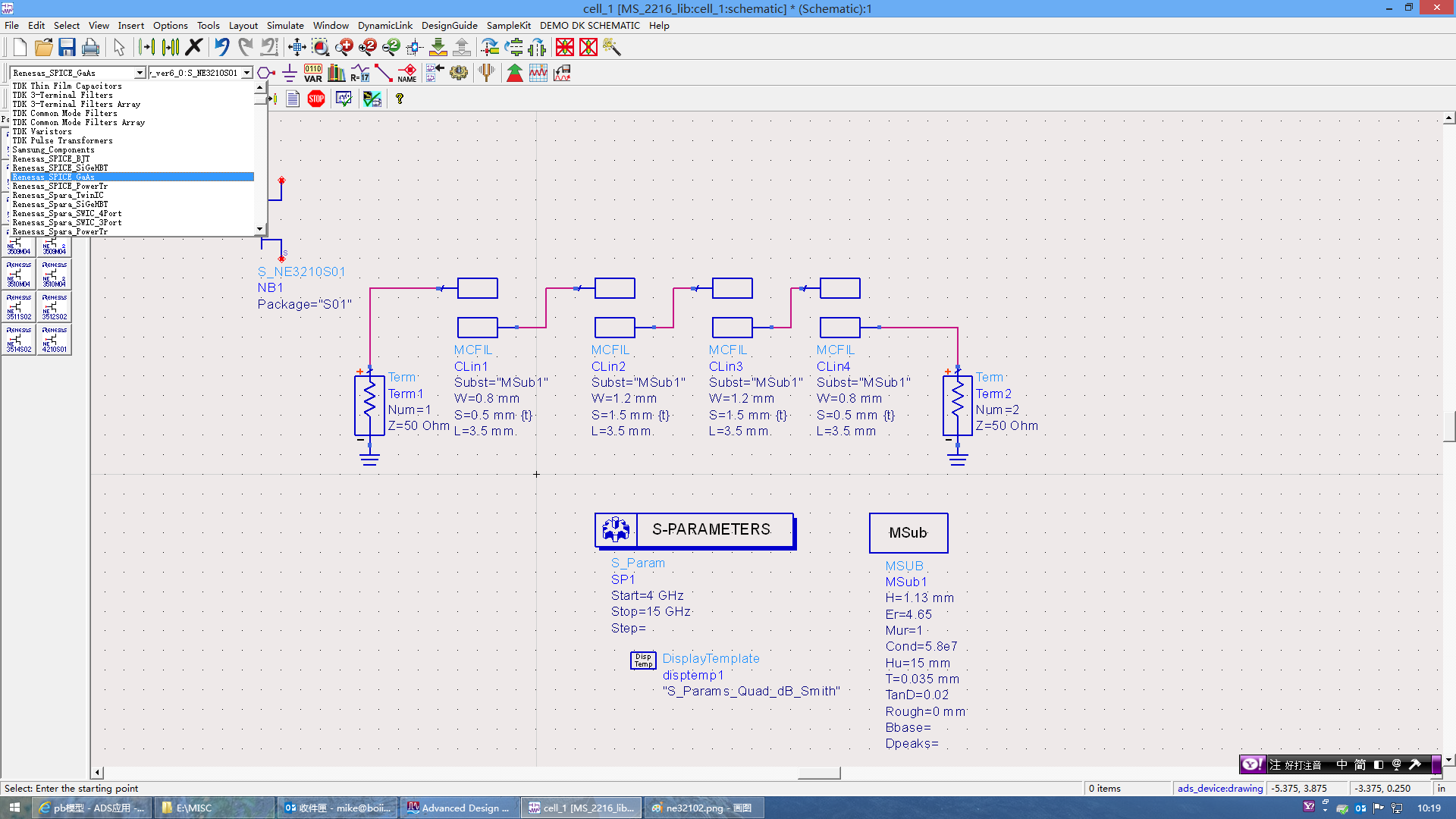Screen dimensions: 1456x819
Task: Open the Layout menu
Action: [243, 25]
